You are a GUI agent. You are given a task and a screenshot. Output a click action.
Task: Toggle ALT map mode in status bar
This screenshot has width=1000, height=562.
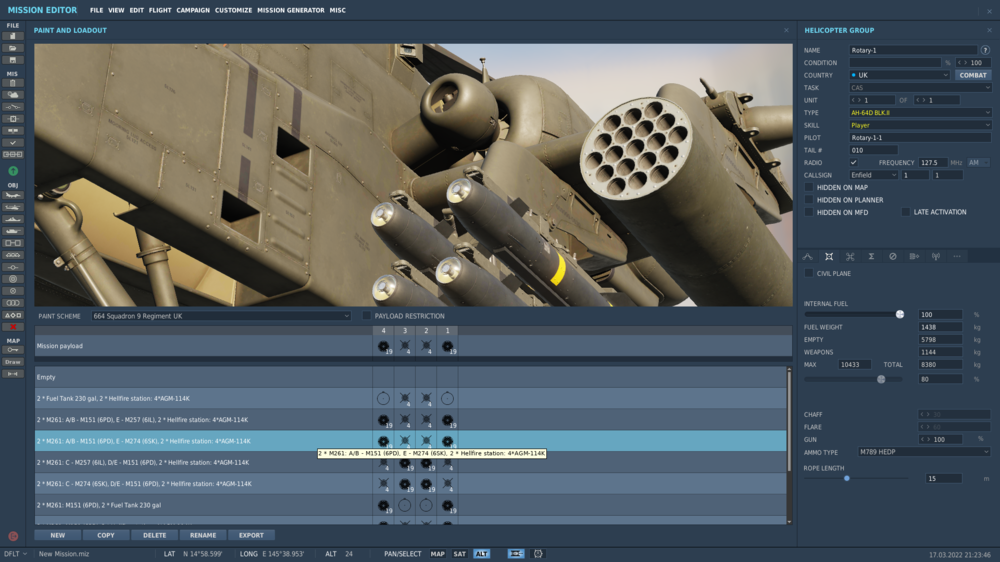point(482,554)
